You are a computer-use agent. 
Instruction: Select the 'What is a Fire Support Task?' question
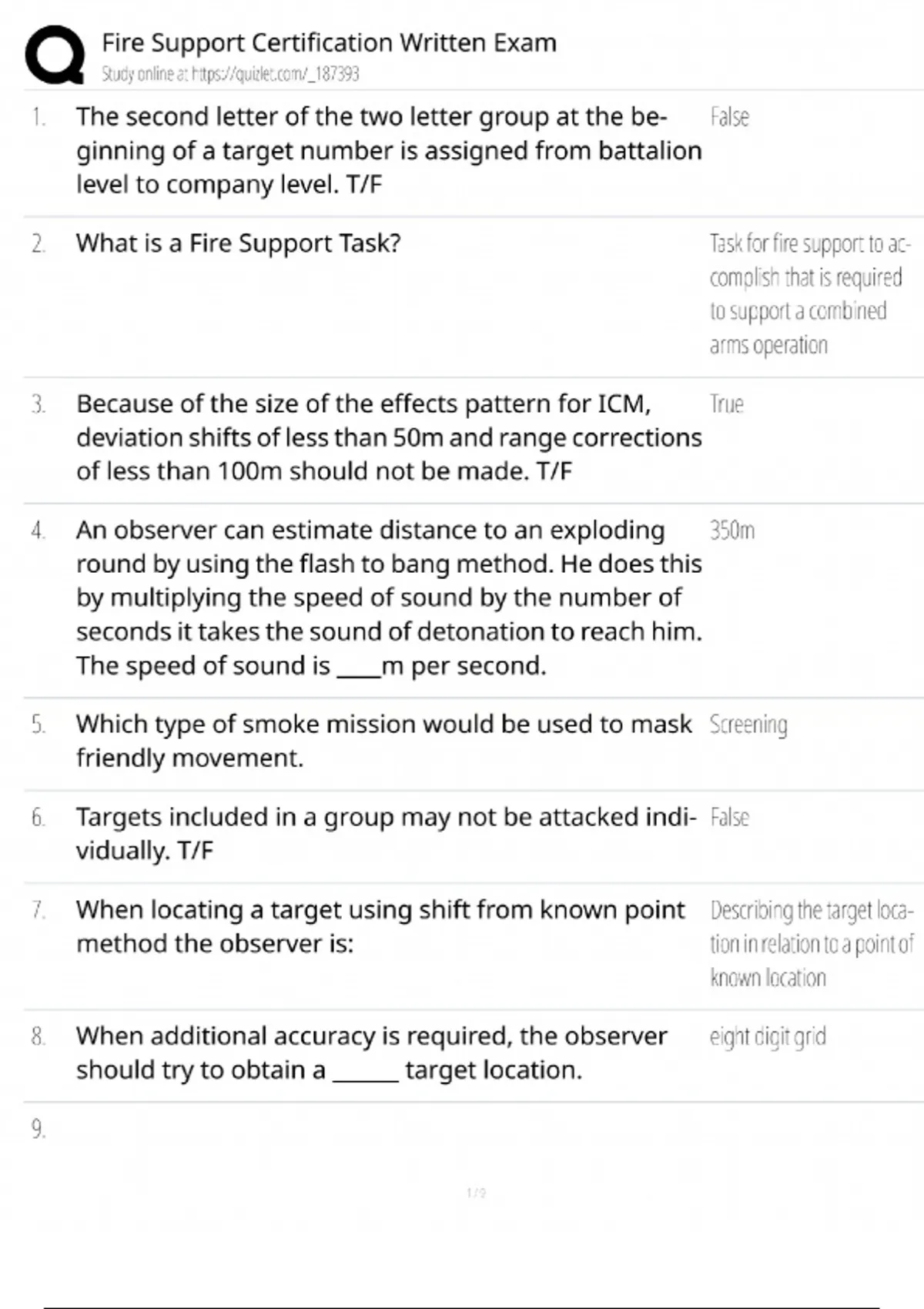[238, 243]
